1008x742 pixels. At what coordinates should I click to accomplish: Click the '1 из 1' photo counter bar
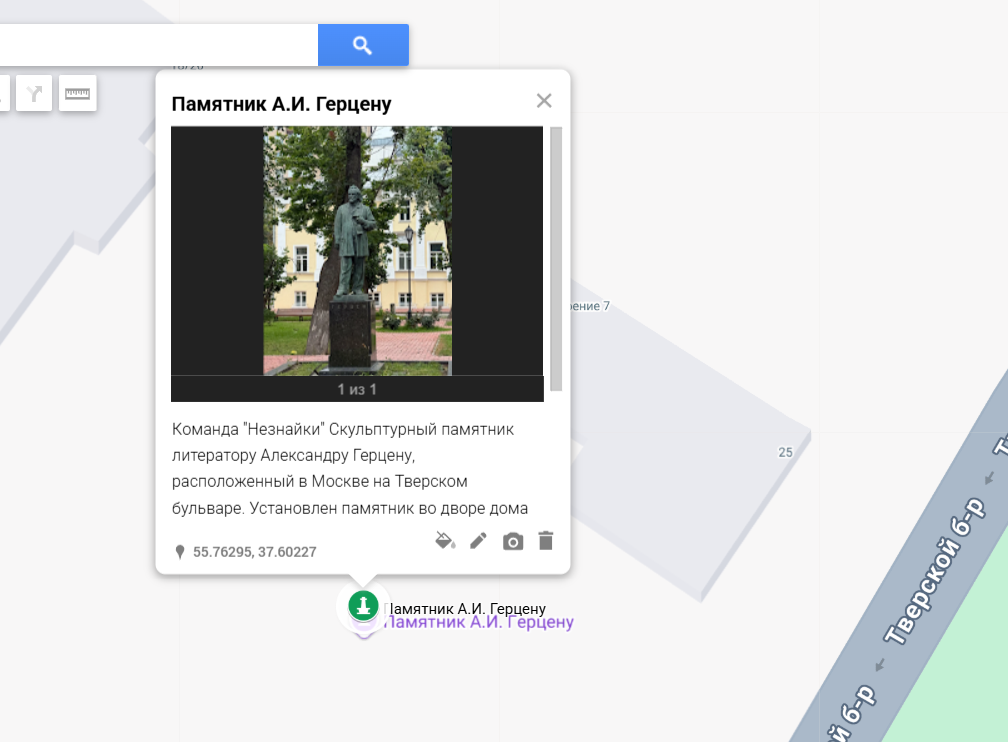point(357,389)
